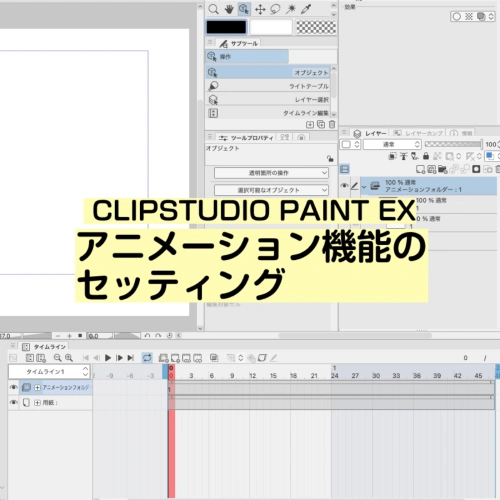Select the Zoom magnifier tool

(213, 9)
